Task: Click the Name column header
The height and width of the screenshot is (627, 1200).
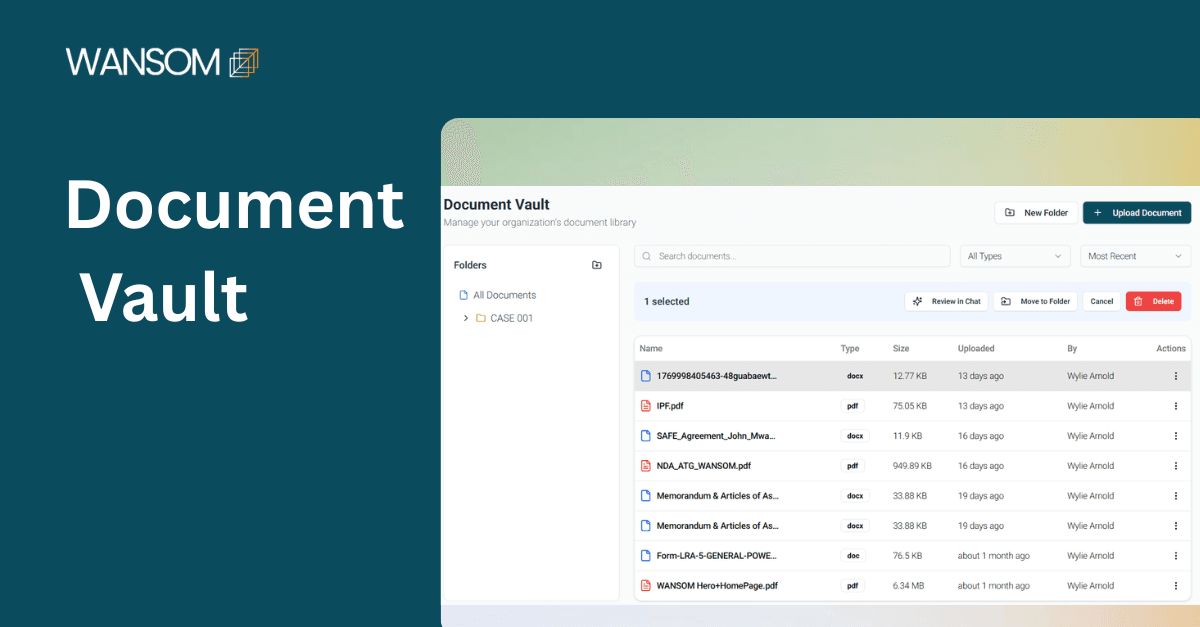Action: click(x=651, y=349)
